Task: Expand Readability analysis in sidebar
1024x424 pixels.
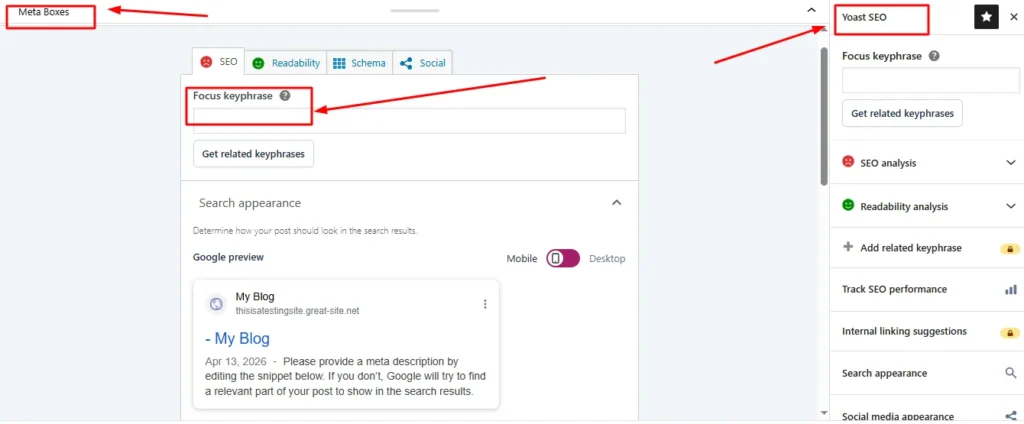Action: [927, 206]
